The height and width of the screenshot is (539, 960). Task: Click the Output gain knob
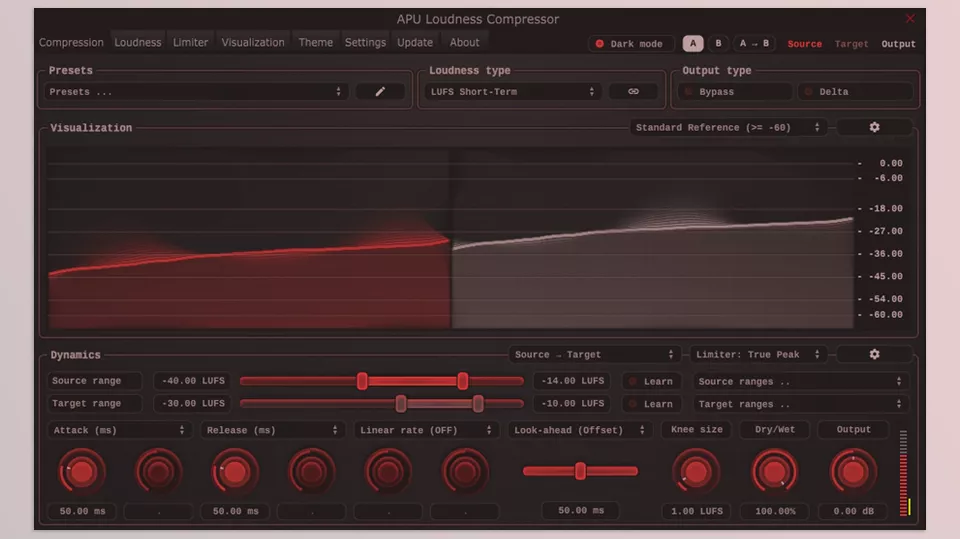[853, 472]
